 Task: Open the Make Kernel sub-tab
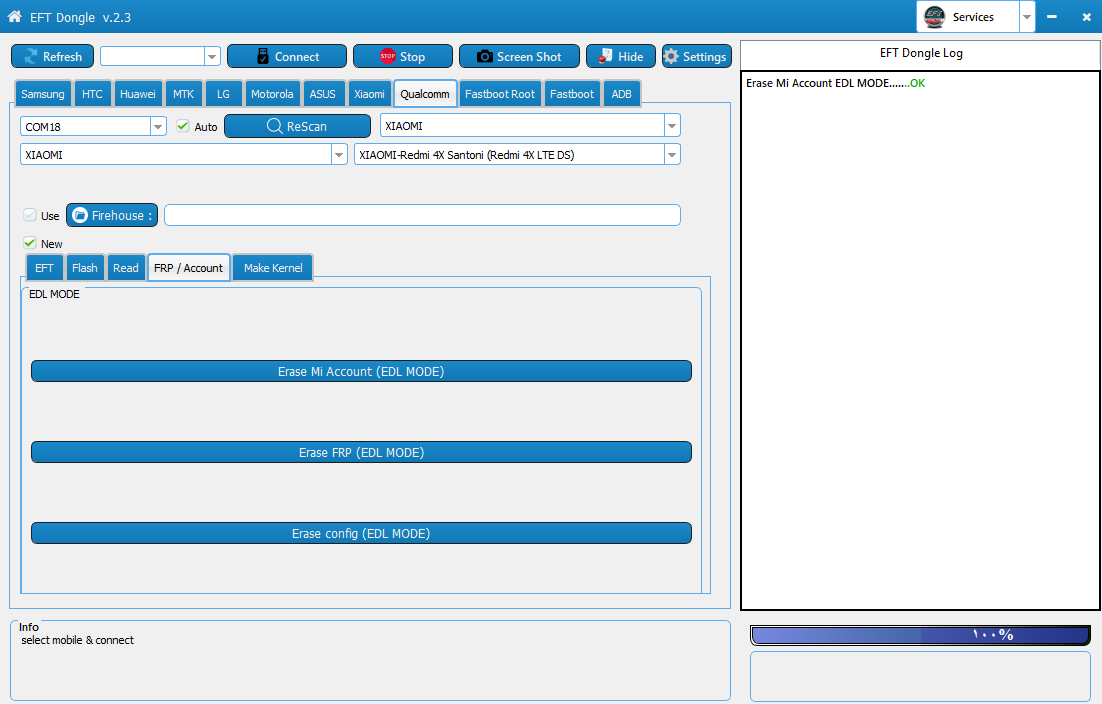click(x=273, y=268)
